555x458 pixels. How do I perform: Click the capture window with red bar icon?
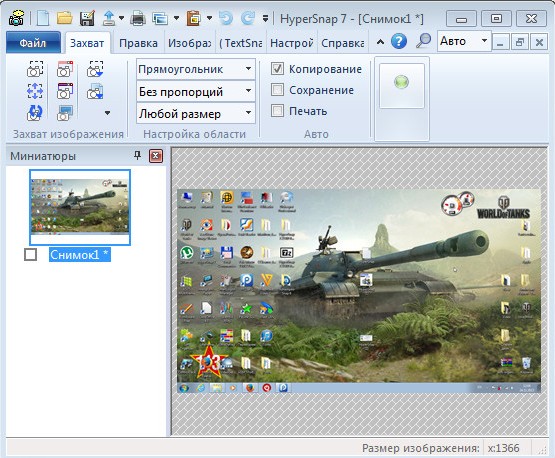point(65,69)
